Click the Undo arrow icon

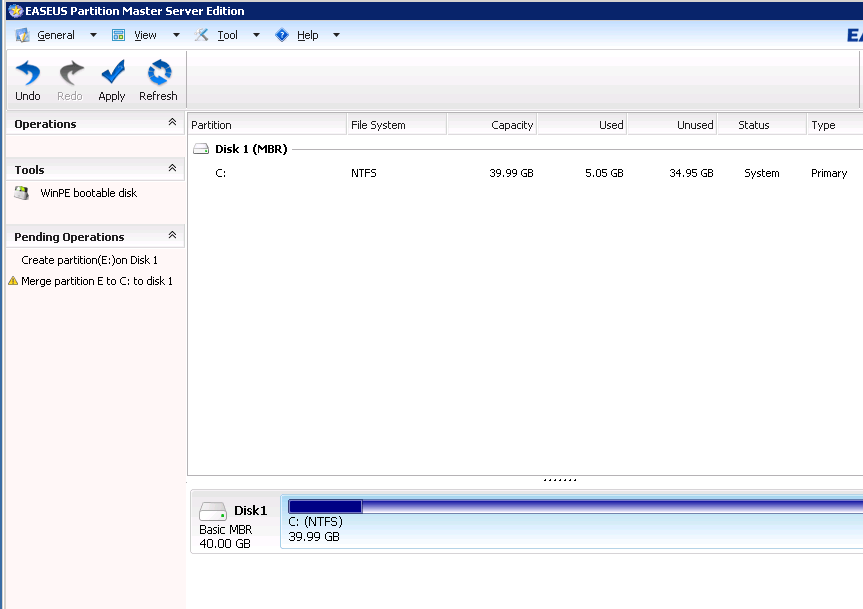[28, 73]
